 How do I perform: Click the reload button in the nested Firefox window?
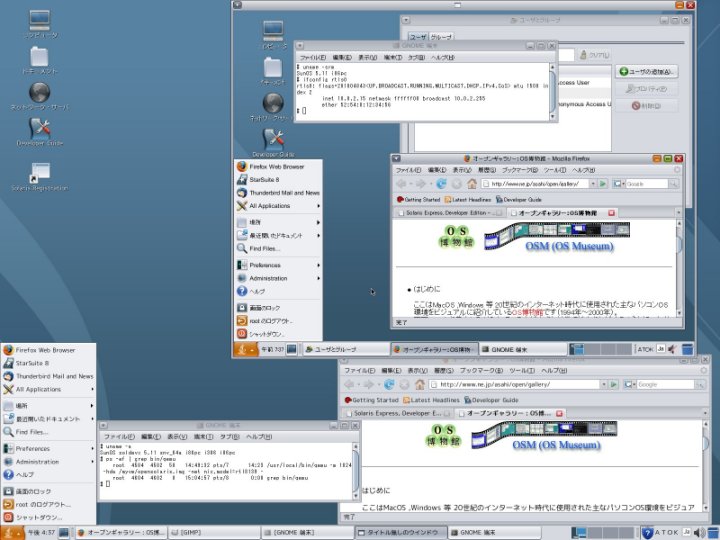pos(441,184)
